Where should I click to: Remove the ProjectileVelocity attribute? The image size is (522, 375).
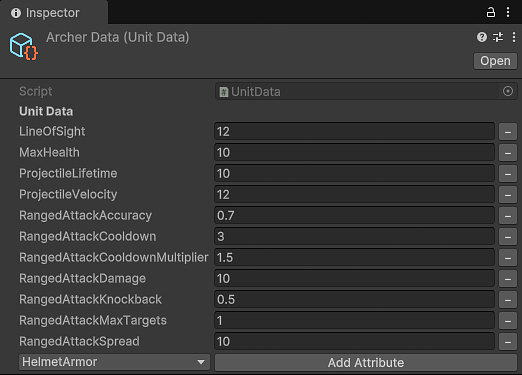(508, 195)
